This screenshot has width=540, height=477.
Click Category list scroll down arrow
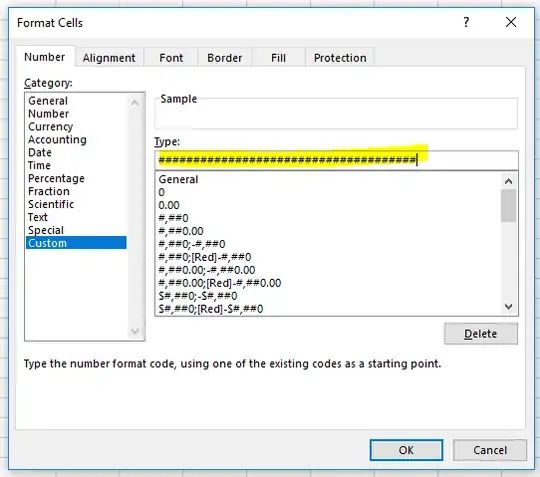coord(135,331)
